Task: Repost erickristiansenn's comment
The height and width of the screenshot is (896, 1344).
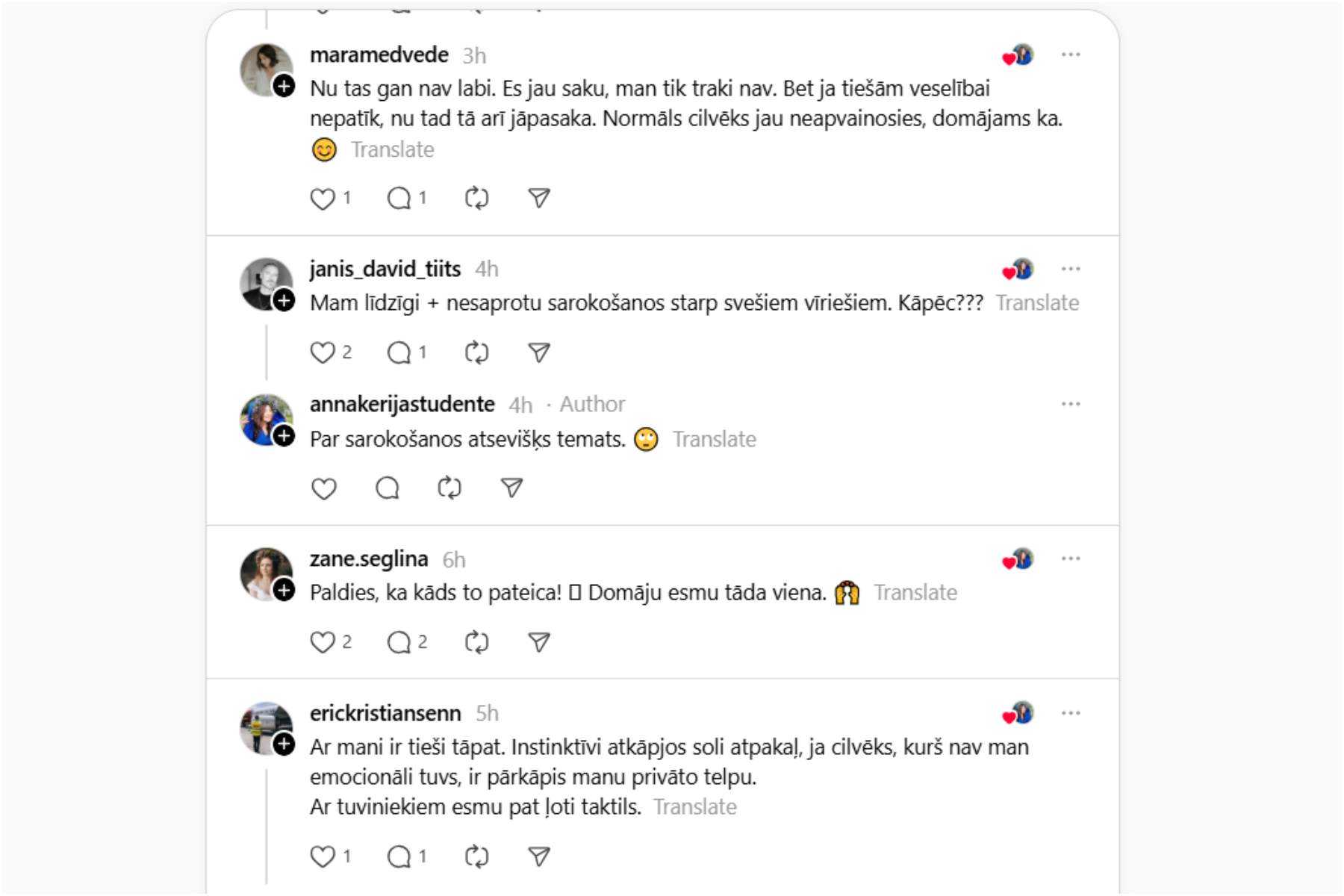Action: (476, 856)
